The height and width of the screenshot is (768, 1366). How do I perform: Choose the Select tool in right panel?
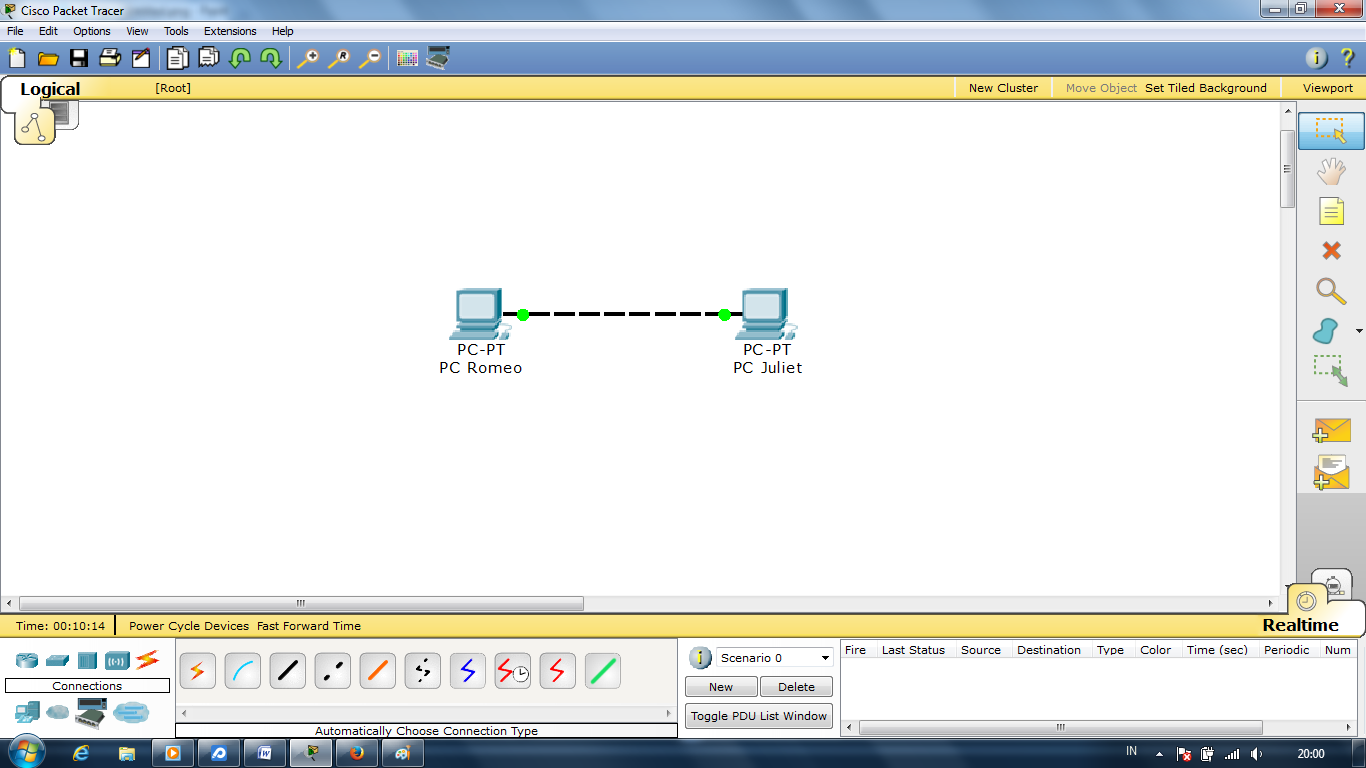(1331, 131)
